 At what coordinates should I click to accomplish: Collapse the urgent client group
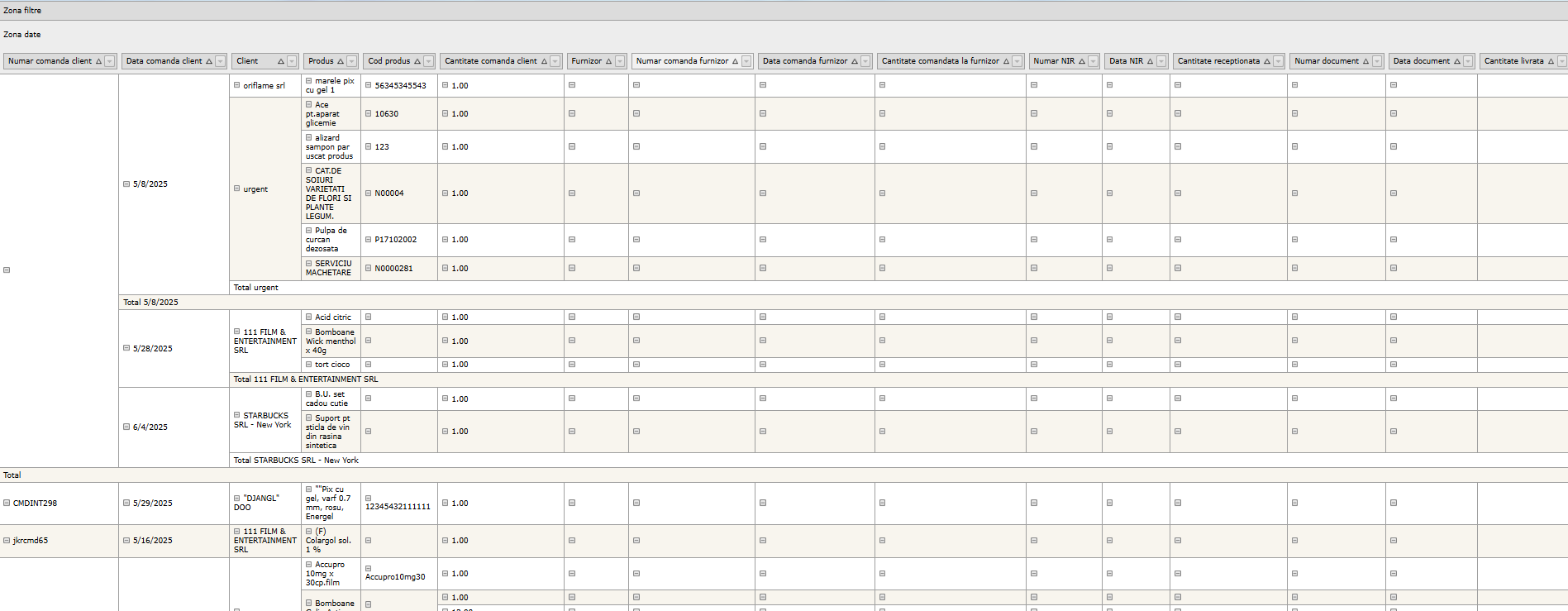237,189
